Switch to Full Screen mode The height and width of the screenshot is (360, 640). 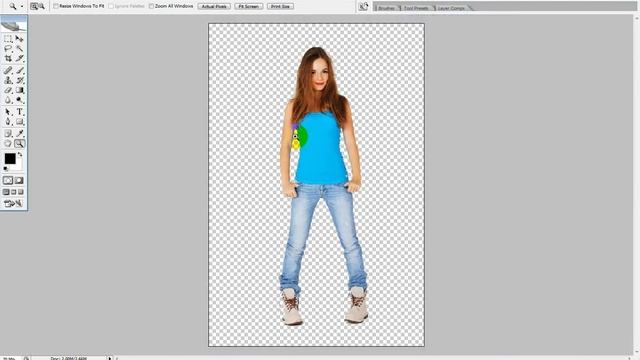(21, 192)
